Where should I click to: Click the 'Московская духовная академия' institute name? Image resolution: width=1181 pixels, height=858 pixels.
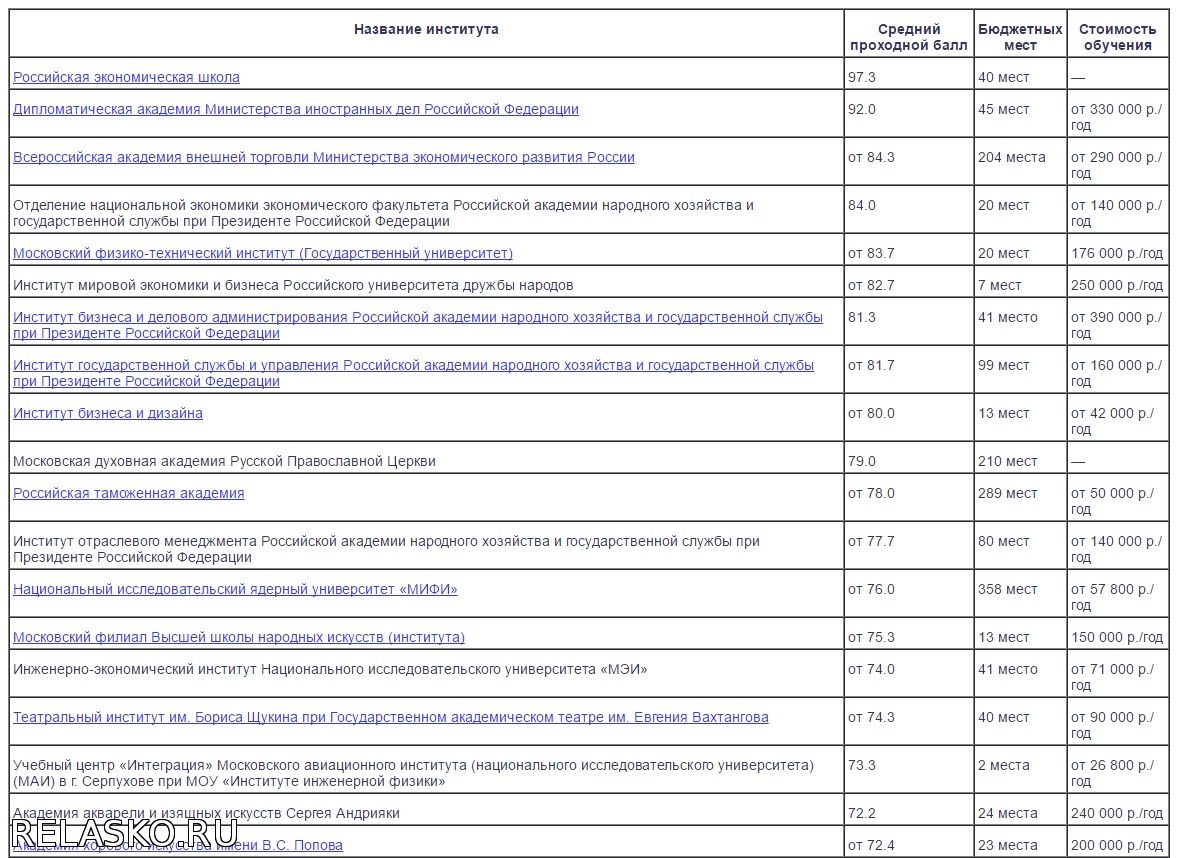pos(224,461)
